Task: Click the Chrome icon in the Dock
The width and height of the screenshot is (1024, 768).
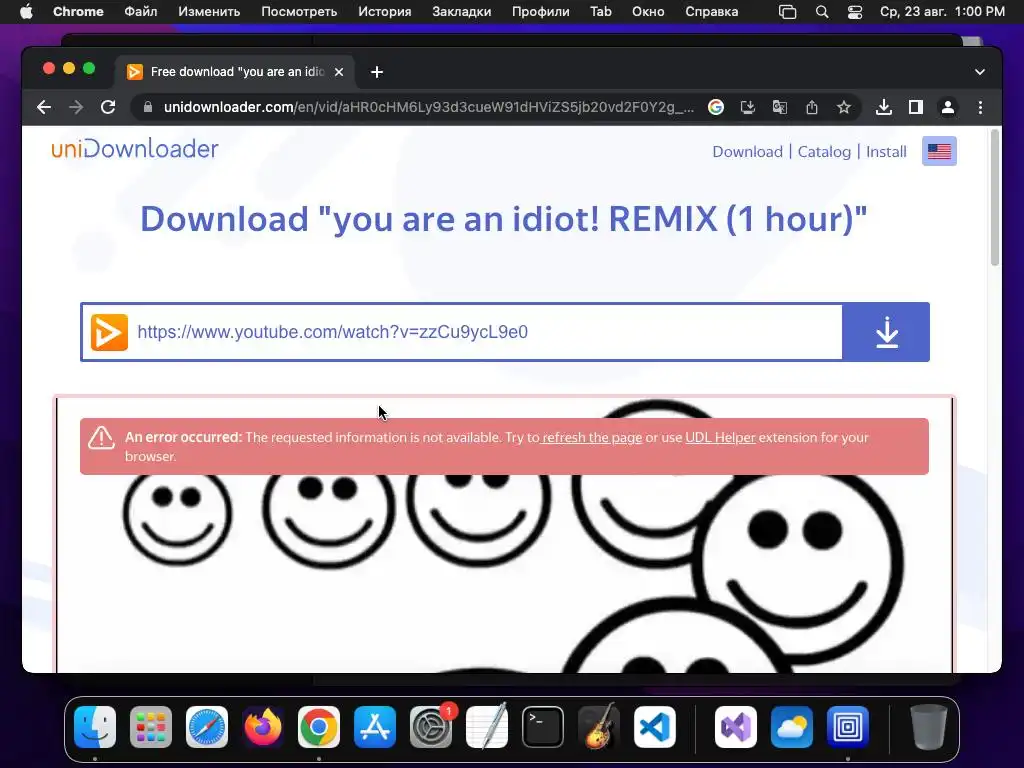Action: [319, 727]
